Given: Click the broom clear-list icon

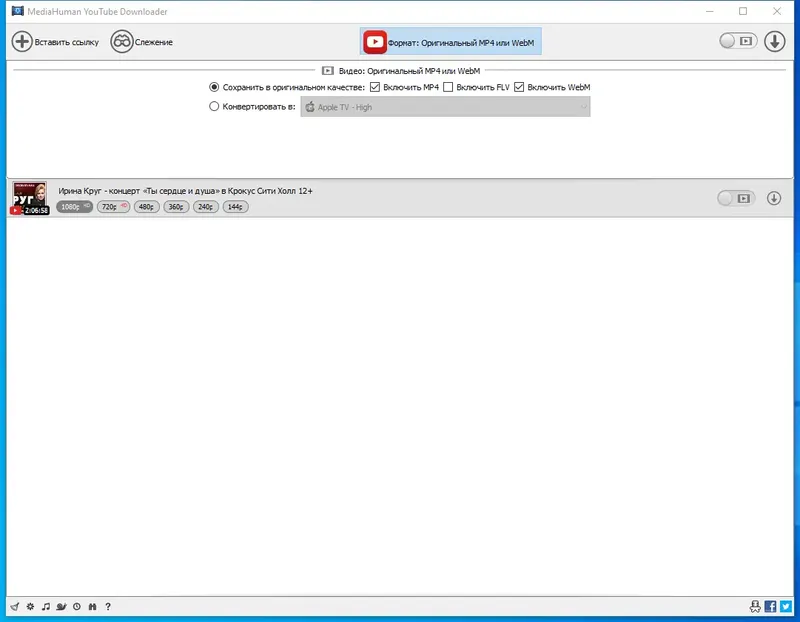Looking at the screenshot, I should tap(15, 606).
